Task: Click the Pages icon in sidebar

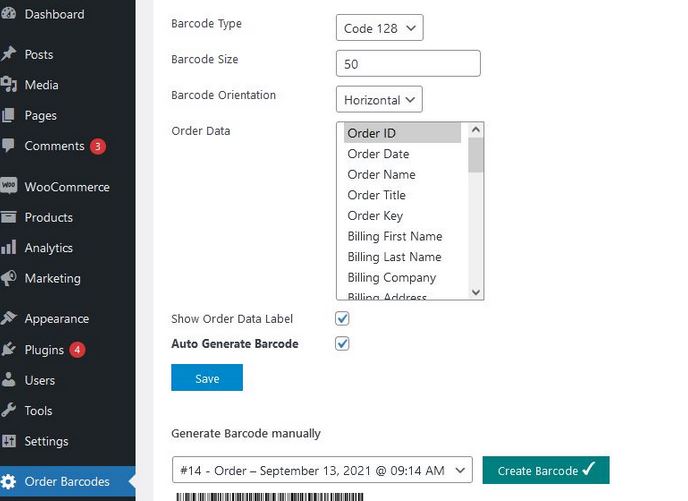Action: 8,115
